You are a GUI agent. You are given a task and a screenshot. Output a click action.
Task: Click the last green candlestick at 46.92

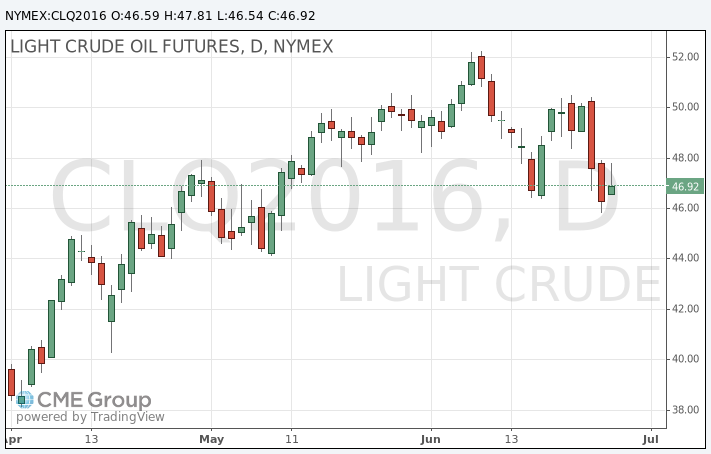tap(611, 190)
